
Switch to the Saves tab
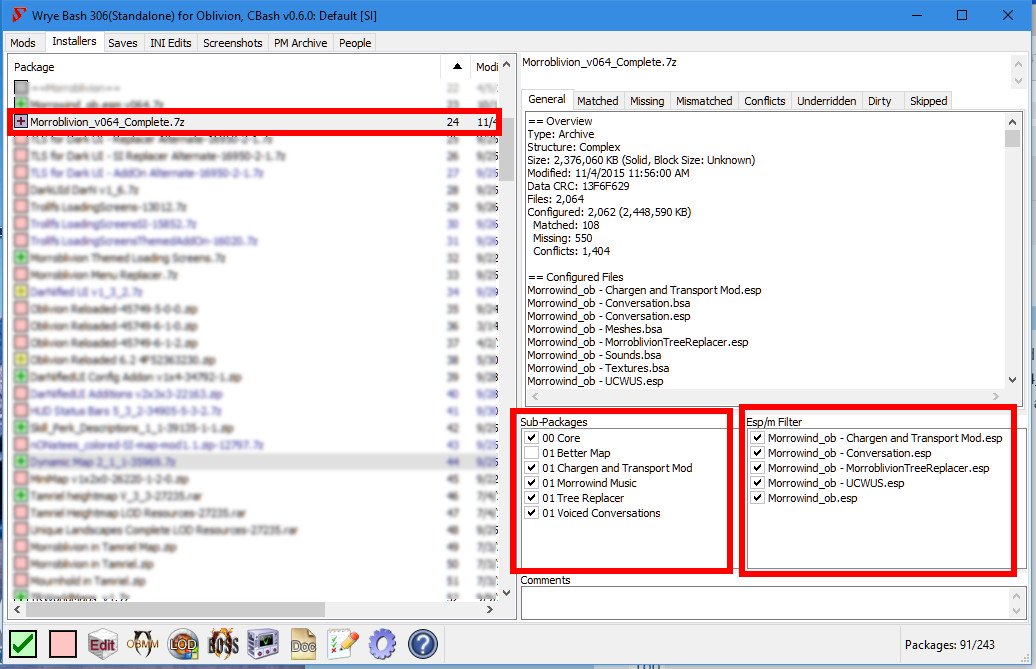click(123, 43)
